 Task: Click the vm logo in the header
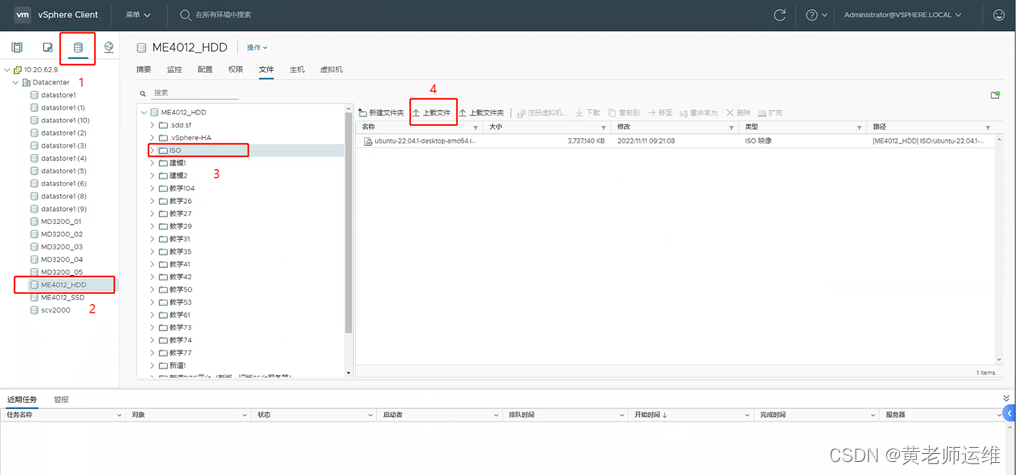coord(22,14)
